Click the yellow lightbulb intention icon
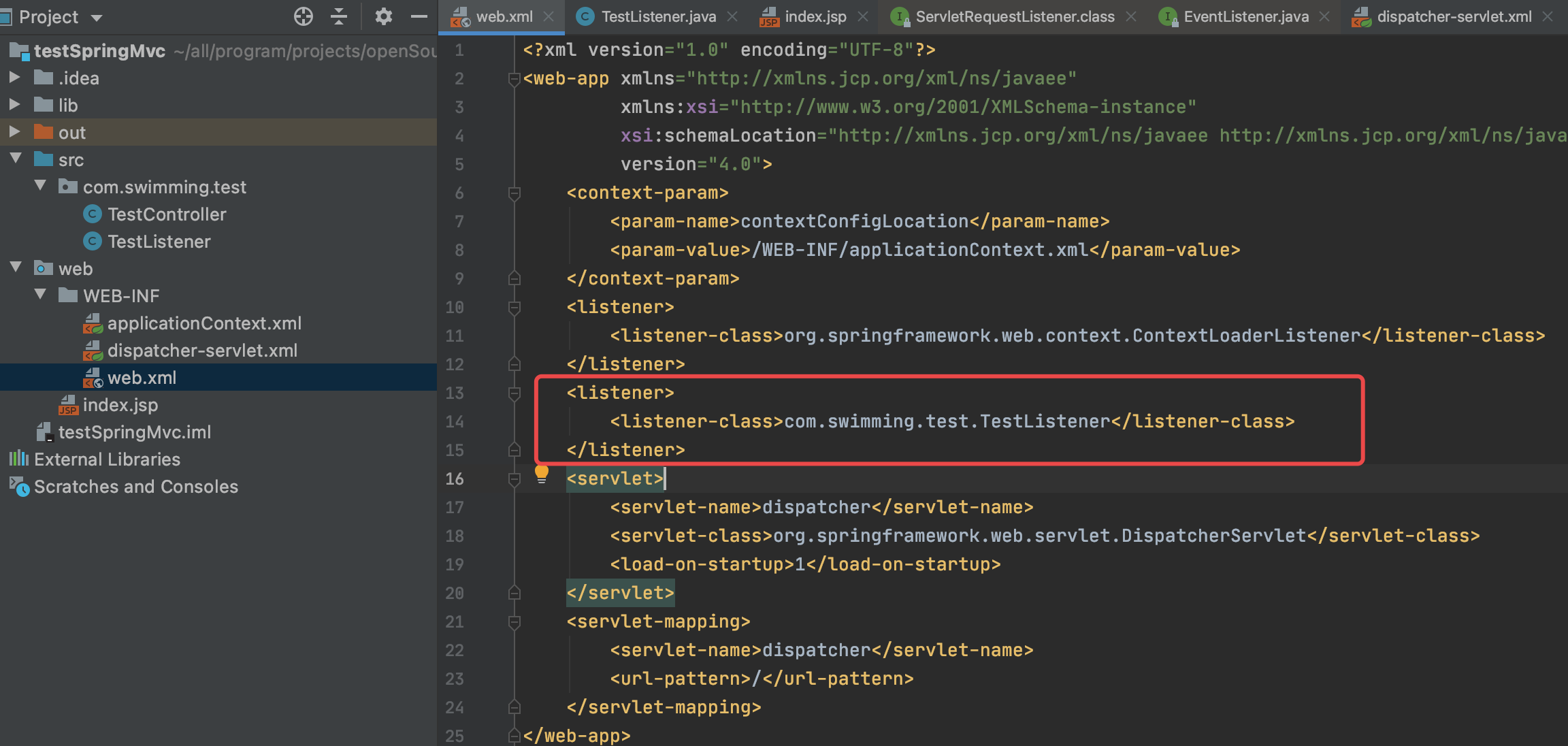 [542, 473]
